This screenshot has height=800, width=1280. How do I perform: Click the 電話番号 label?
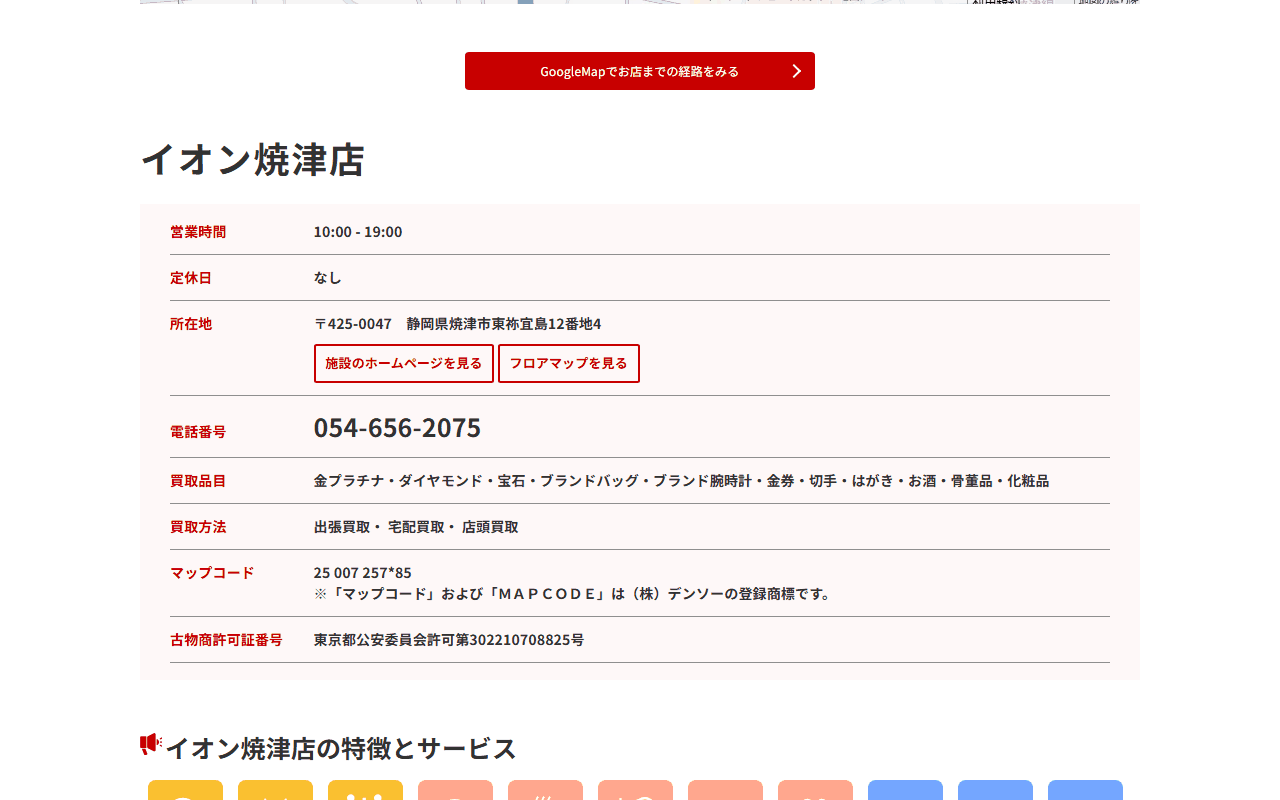(x=198, y=432)
